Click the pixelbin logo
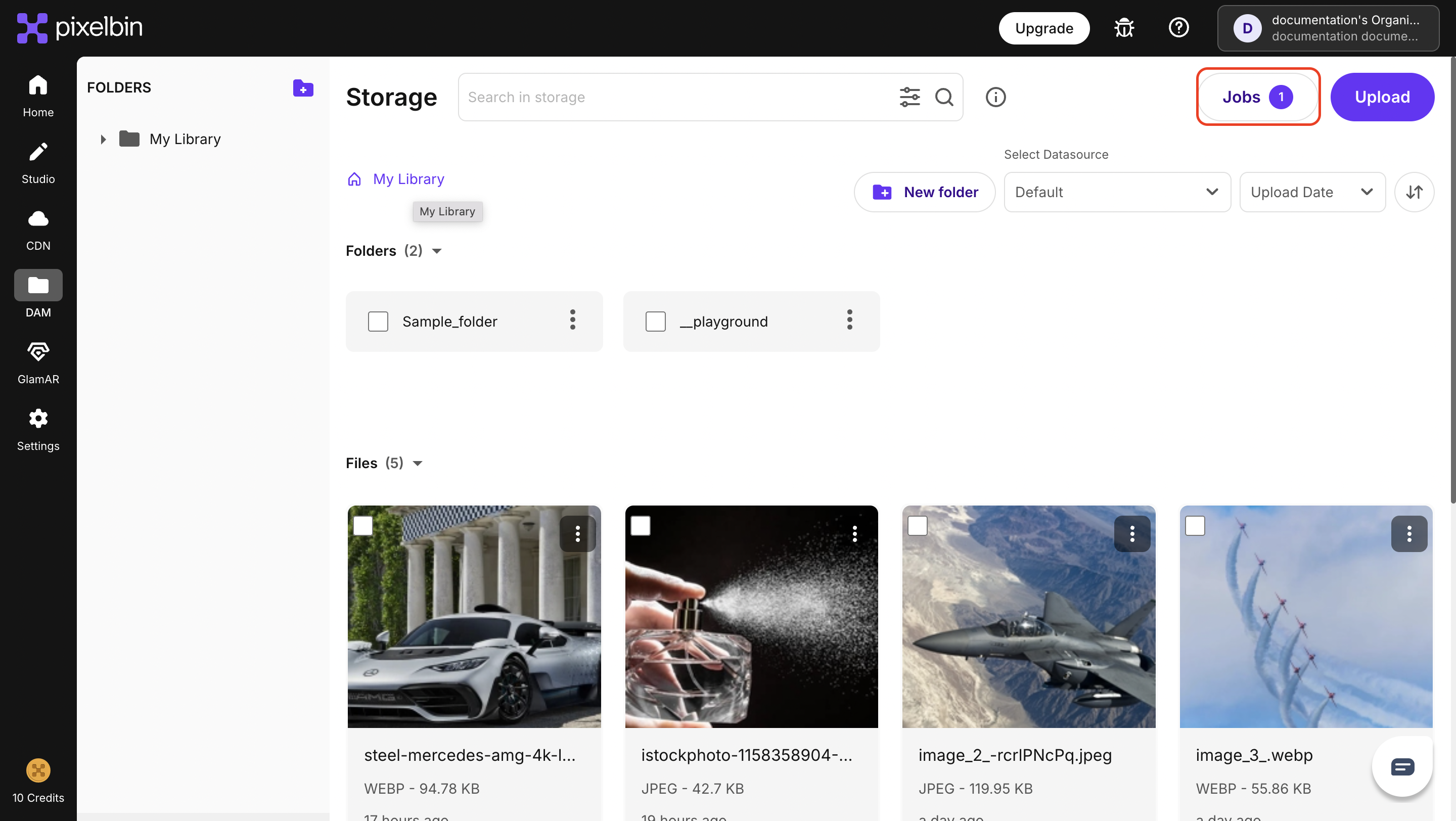This screenshot has height=821, width=1456. coord(79,28)
